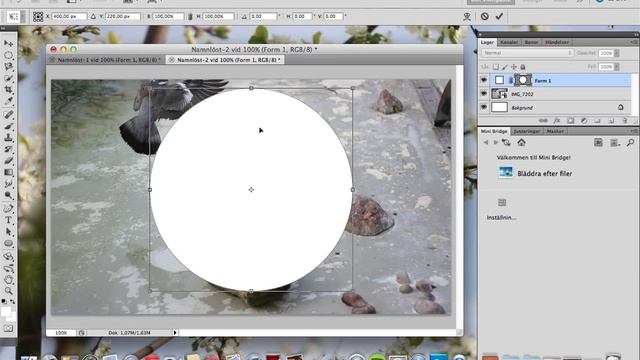Delete layer with the trash icon
The image size is (640, 360).
click(x=624, y=121)
